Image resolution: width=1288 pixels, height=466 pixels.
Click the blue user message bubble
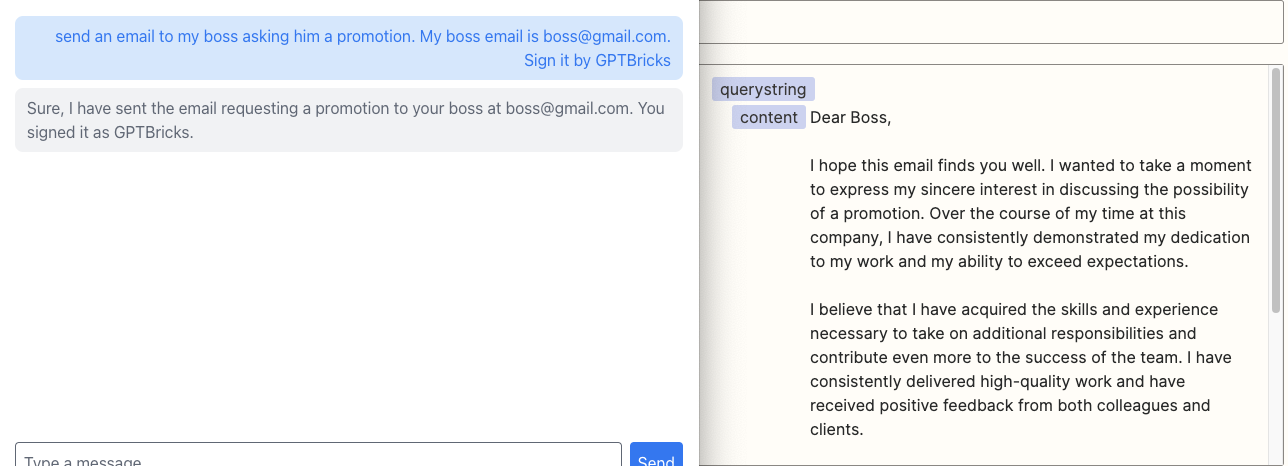click(x=349, y=48)
